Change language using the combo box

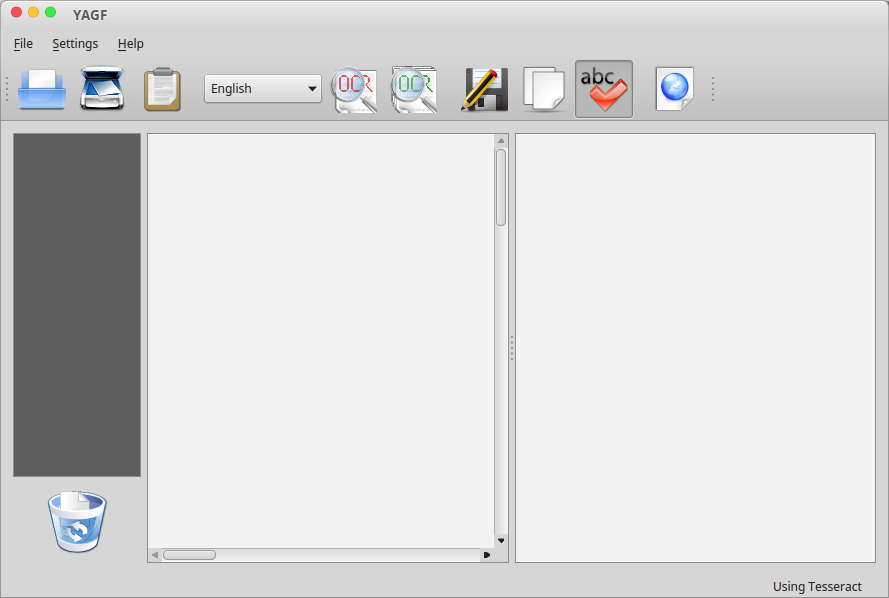click(262, 88)
